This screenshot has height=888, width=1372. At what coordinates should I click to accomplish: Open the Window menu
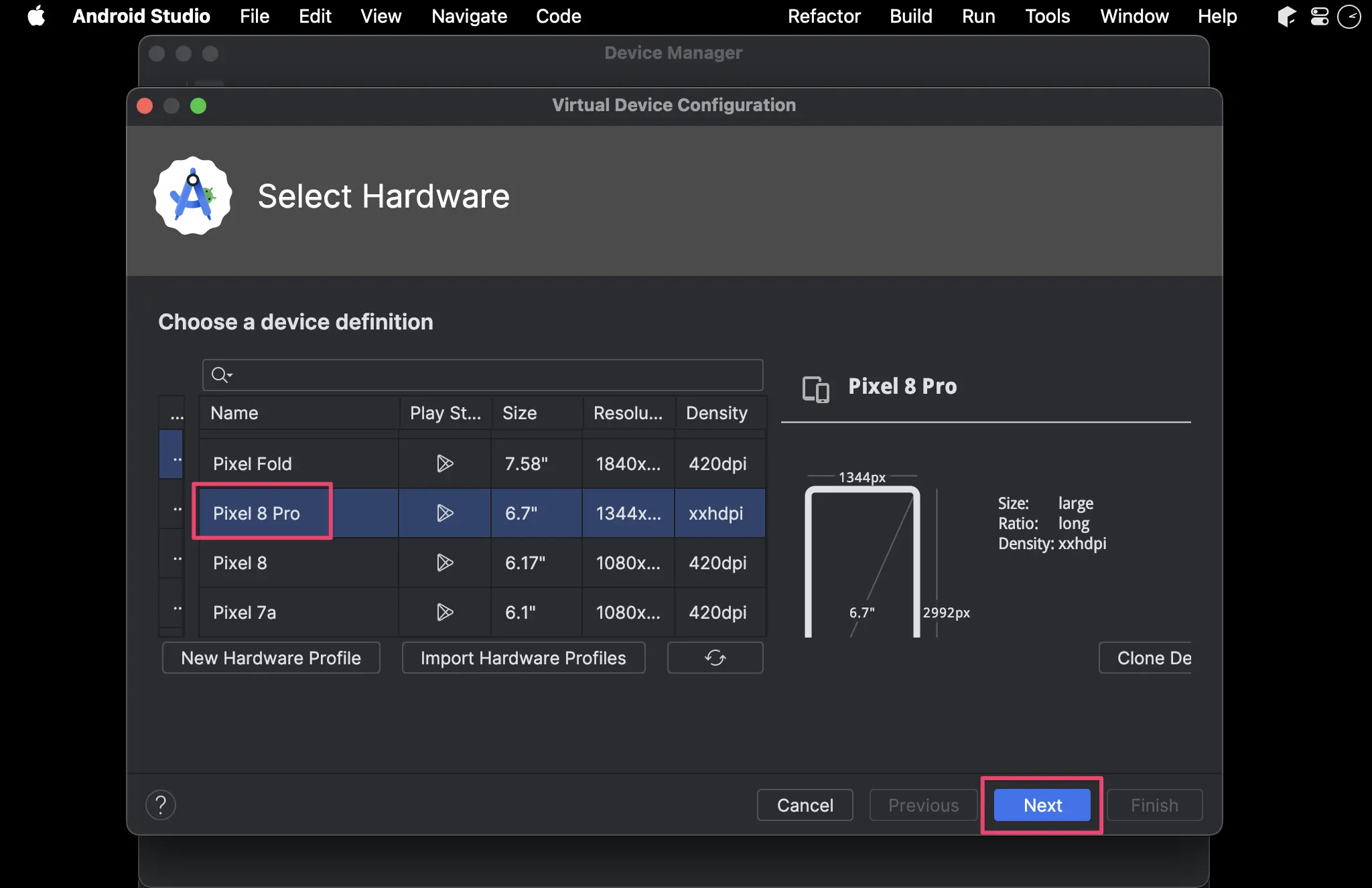pos(1134,16)
